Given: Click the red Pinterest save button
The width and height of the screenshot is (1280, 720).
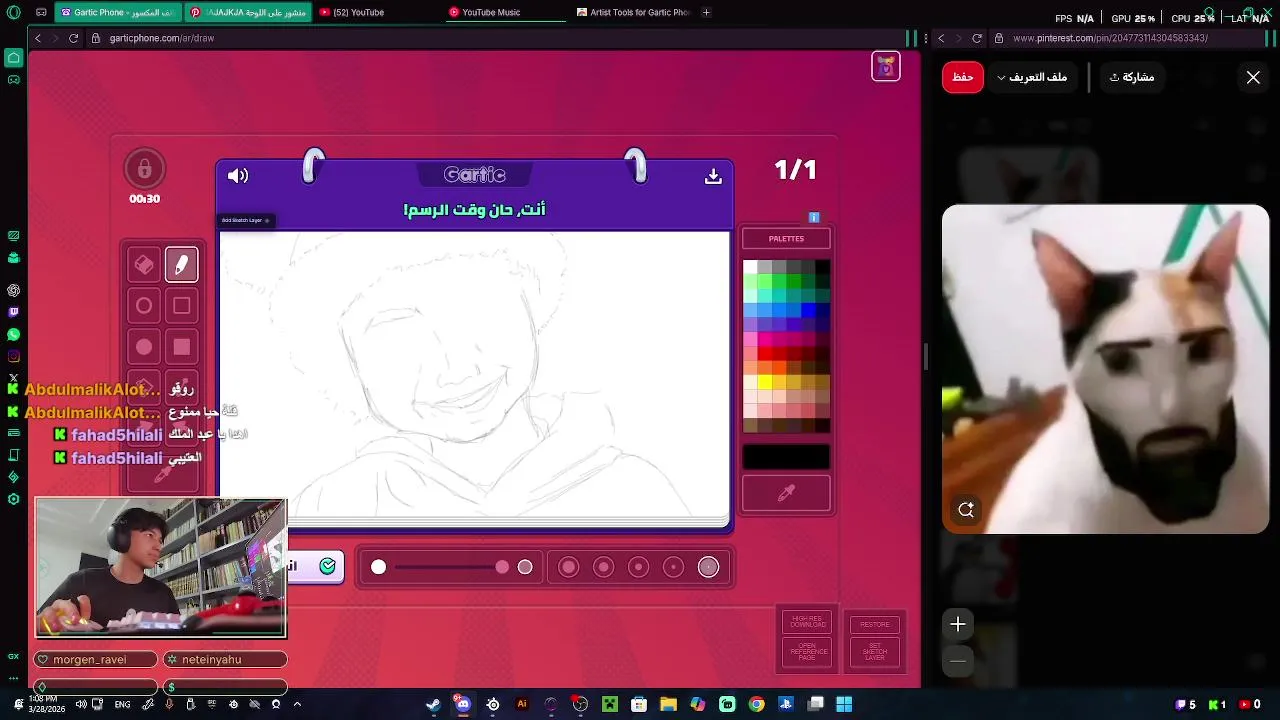Looking at the screenshot, I should 963,77.
